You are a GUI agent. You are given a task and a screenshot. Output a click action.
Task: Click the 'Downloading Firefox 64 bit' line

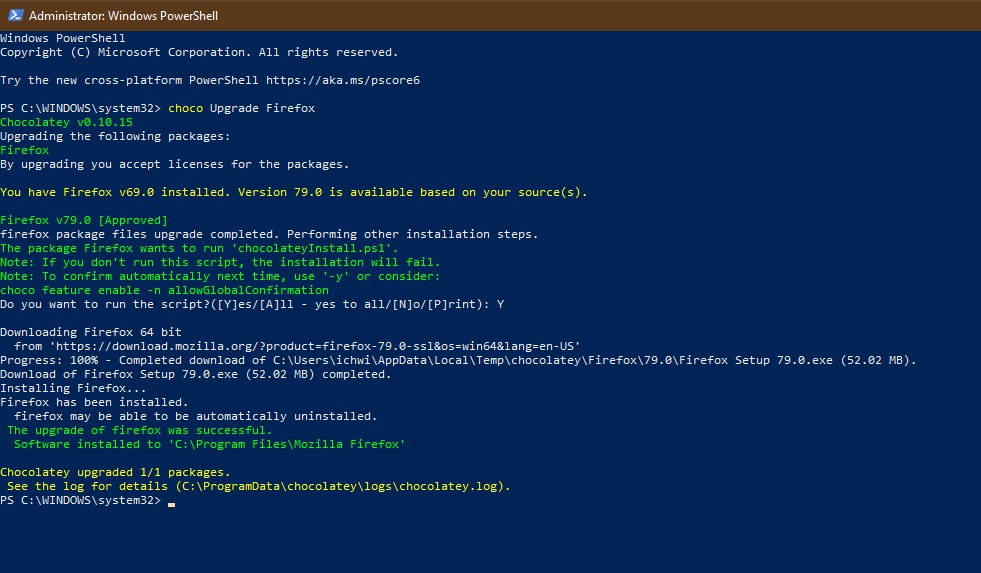pyautogui.click(x=91, y=332)
